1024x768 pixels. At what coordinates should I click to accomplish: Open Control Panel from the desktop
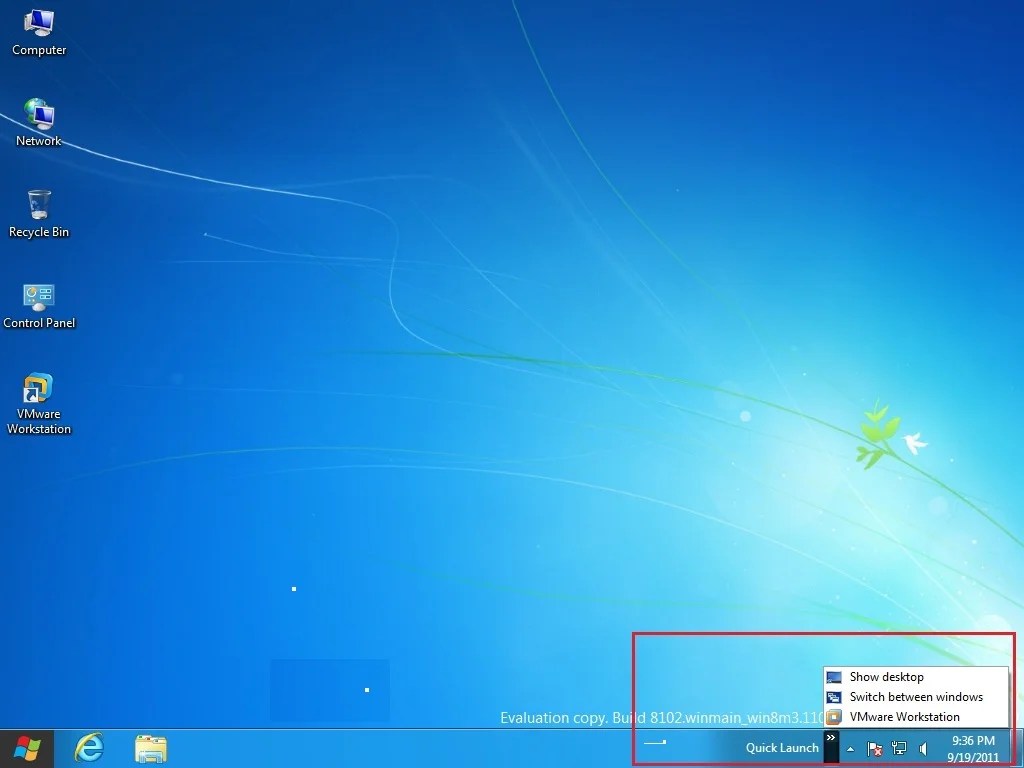pyautogui.click(x=39, y=295)
